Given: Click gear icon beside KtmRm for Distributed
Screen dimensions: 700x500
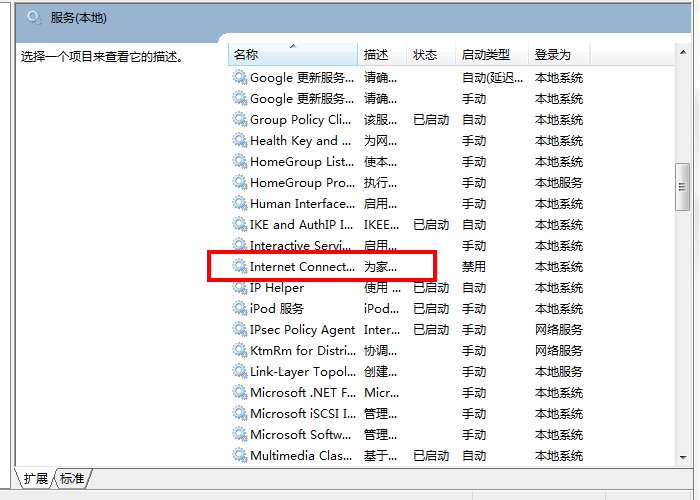Looking at the screenshot, I should pos(240,350).
